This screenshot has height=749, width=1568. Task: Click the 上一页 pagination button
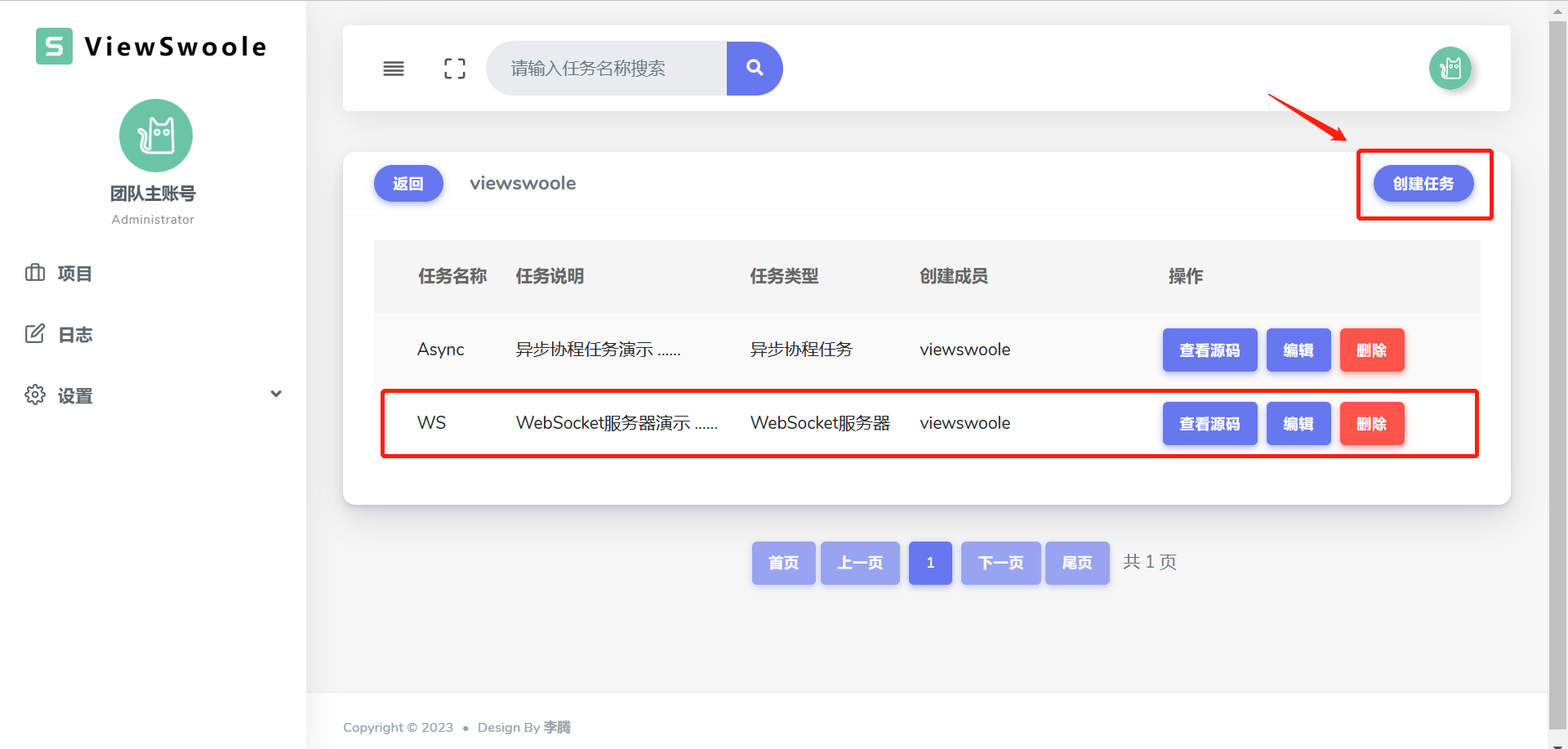(860, 563)
